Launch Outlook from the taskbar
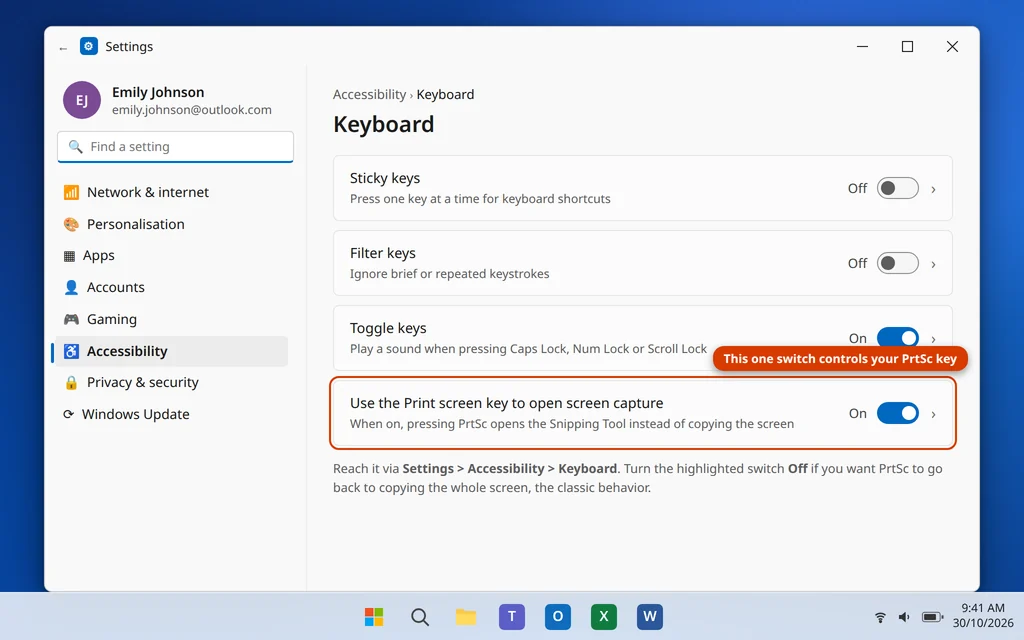 point(558,616)
